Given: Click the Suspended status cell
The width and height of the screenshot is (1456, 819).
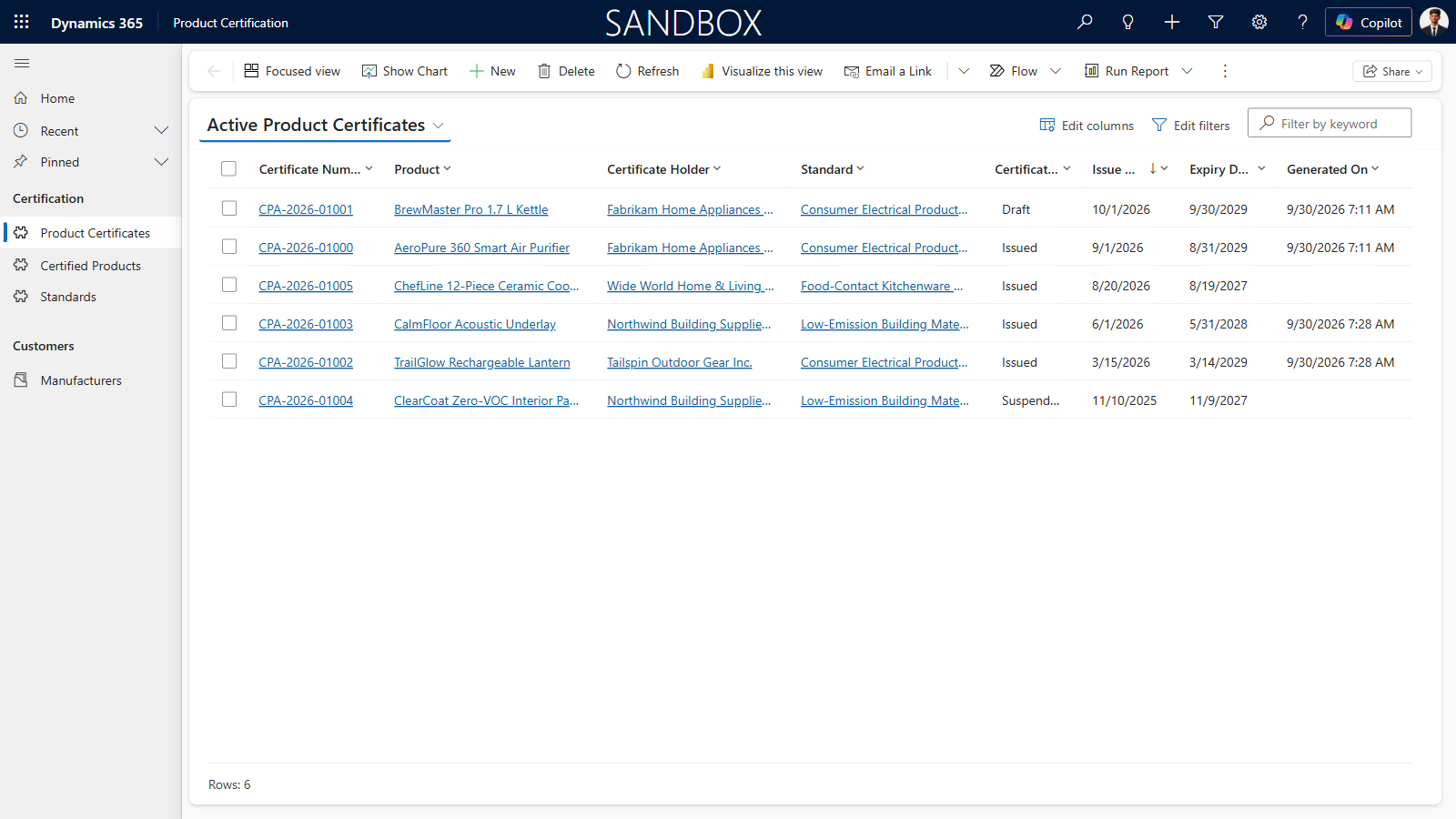Looking at the screenshot, I should (x=1030, y=400).
